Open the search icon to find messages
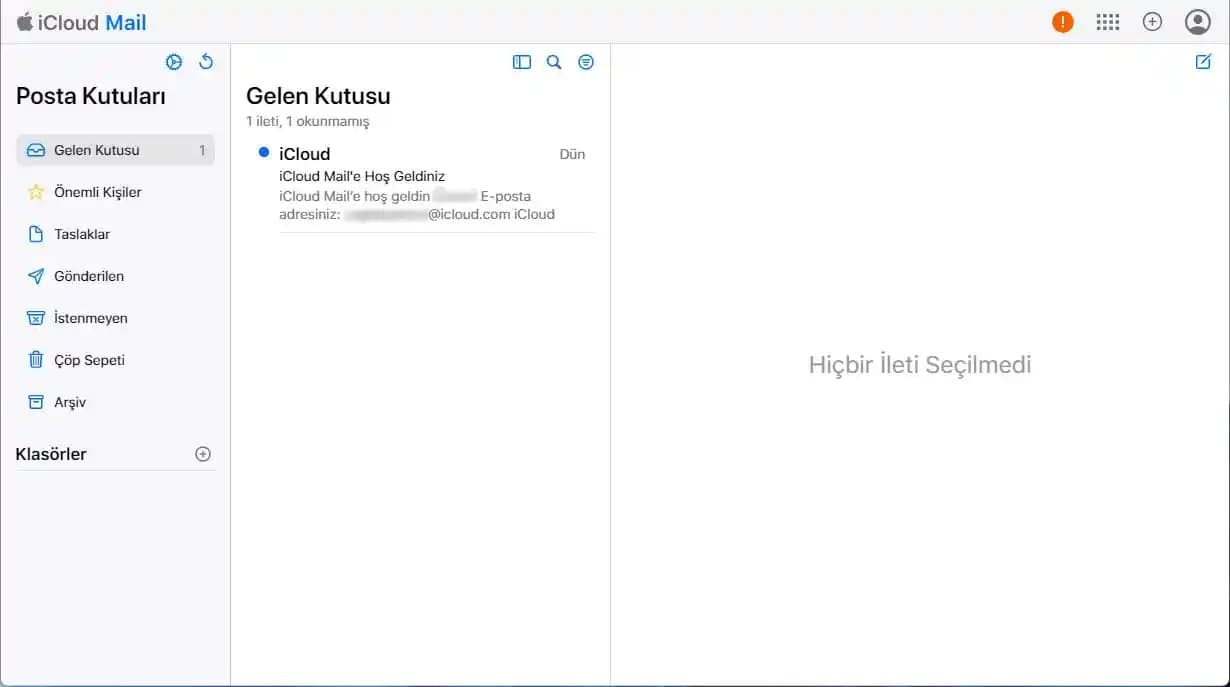Screen dimensions: 1230x687 [x=554, y=61]
